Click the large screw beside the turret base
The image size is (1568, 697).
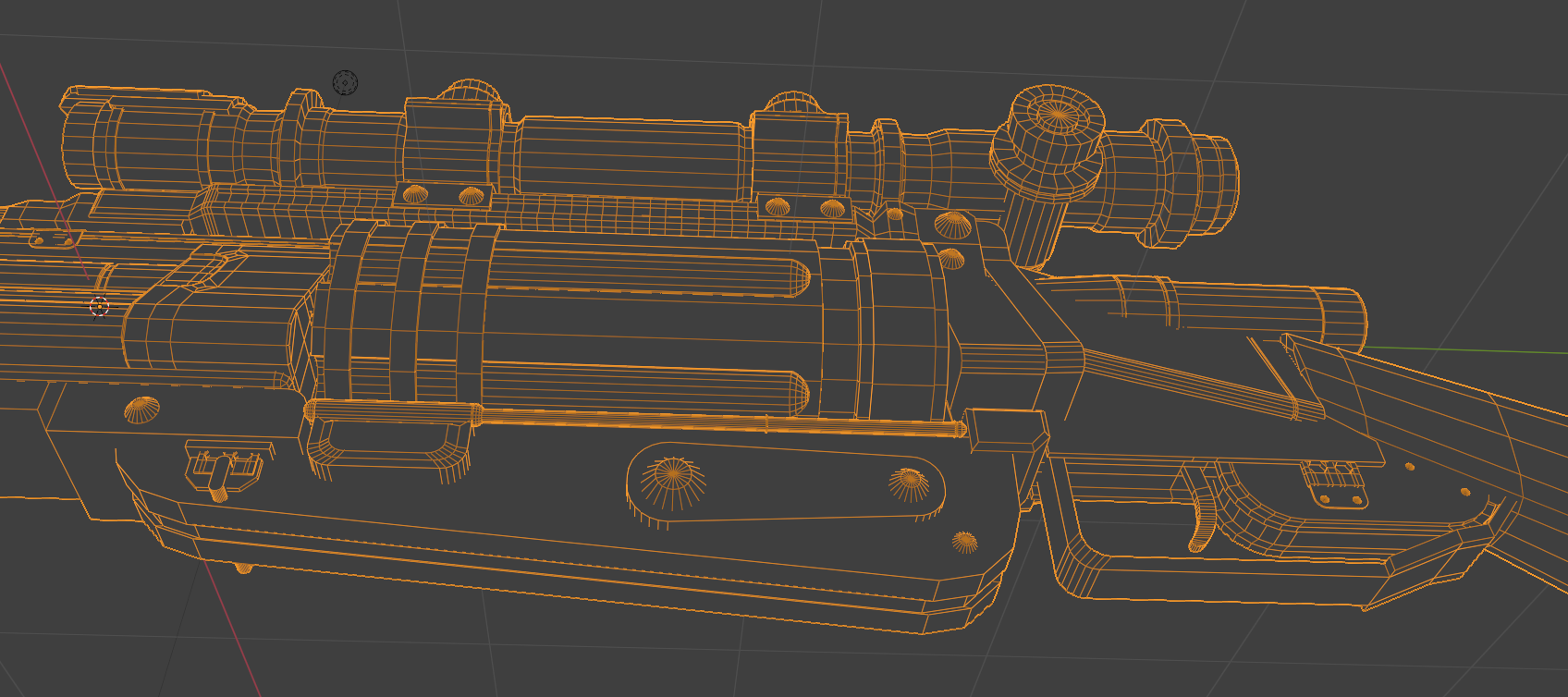(953, 225)
